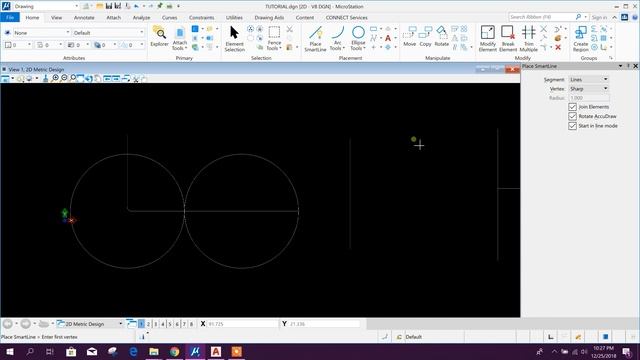
Task: Switch to the Drawing Aids ribbon tab
Action: pyautogui.click(x=269, y=18)
